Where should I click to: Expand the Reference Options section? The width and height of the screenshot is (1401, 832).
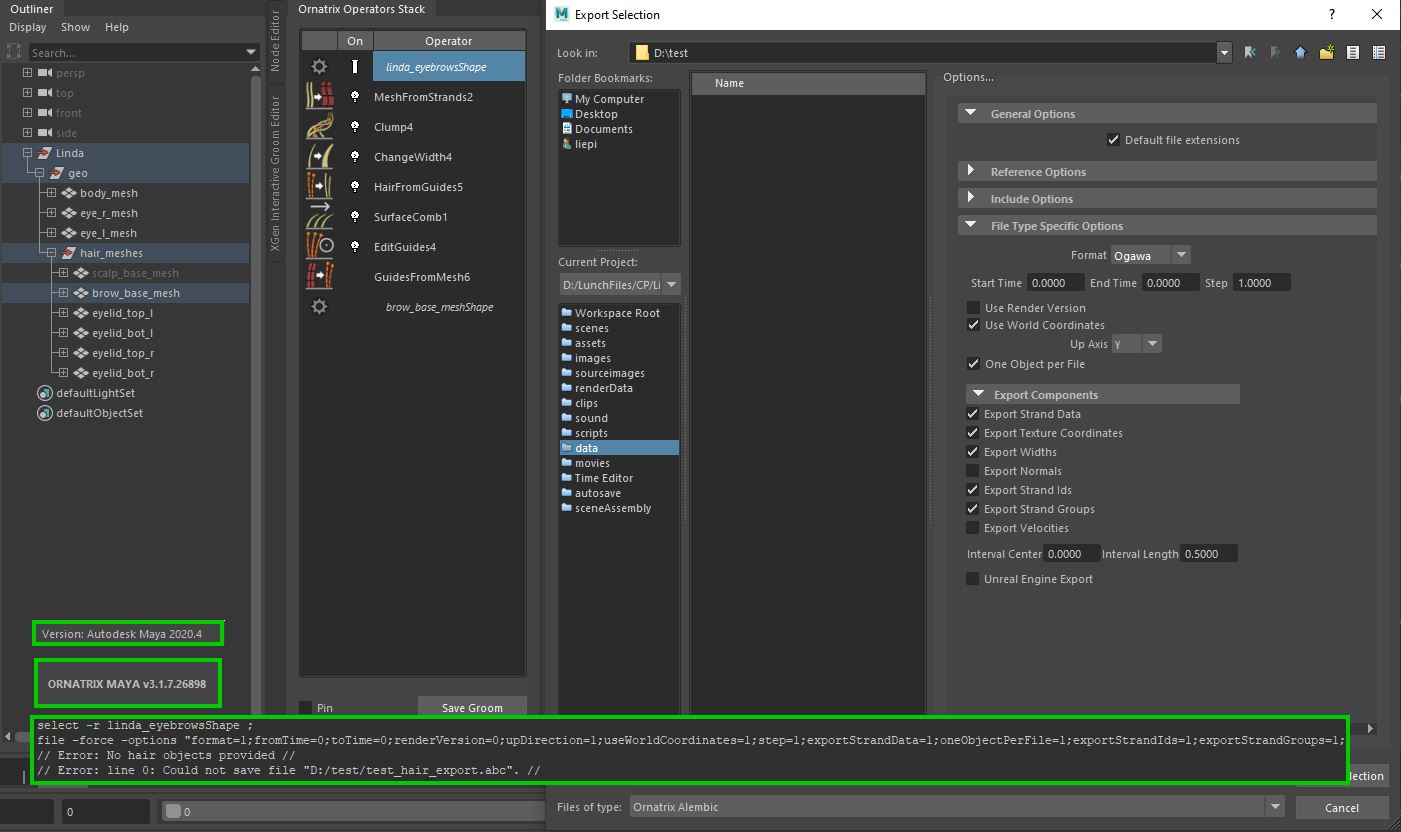point(970,172)
